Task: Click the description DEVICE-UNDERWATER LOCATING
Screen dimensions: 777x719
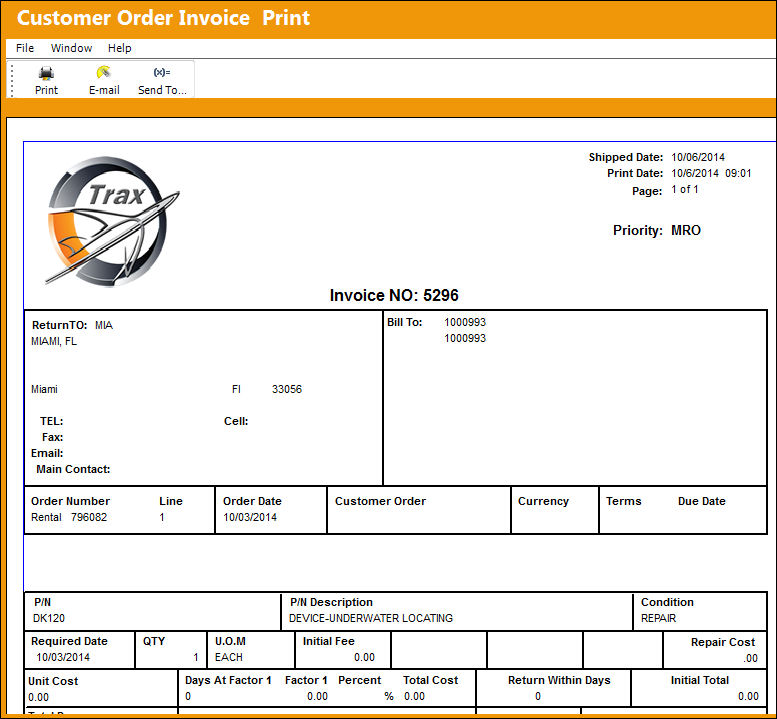Action: pos(371,618)
